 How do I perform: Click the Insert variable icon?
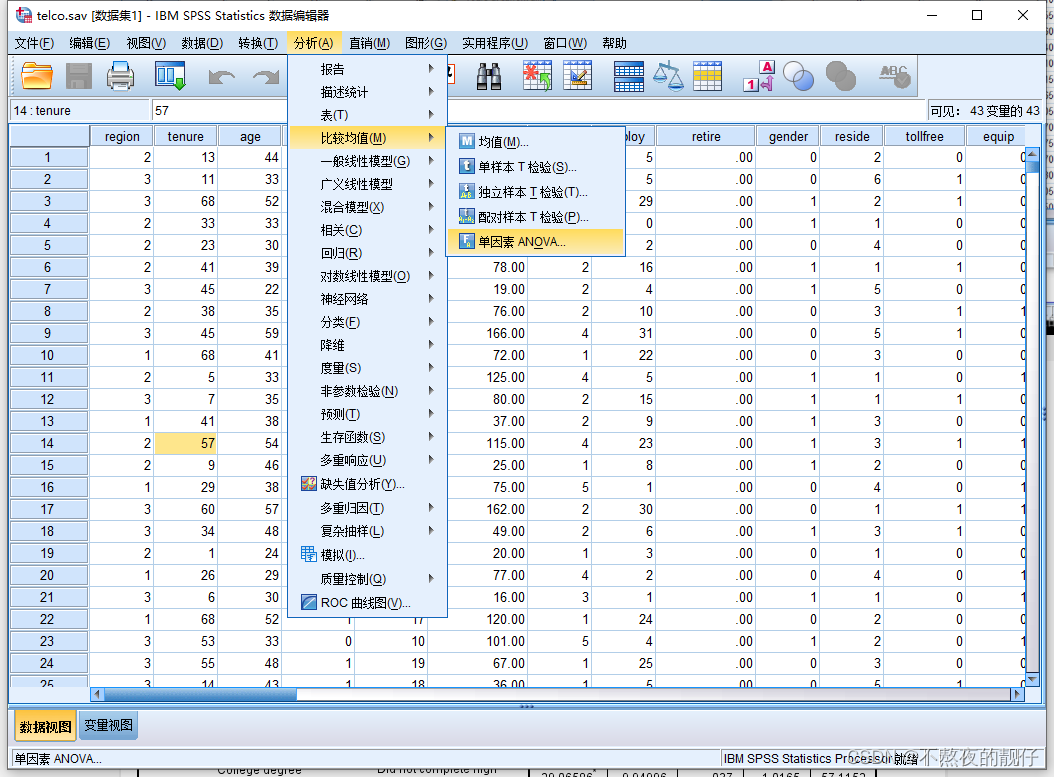point(577,75)
